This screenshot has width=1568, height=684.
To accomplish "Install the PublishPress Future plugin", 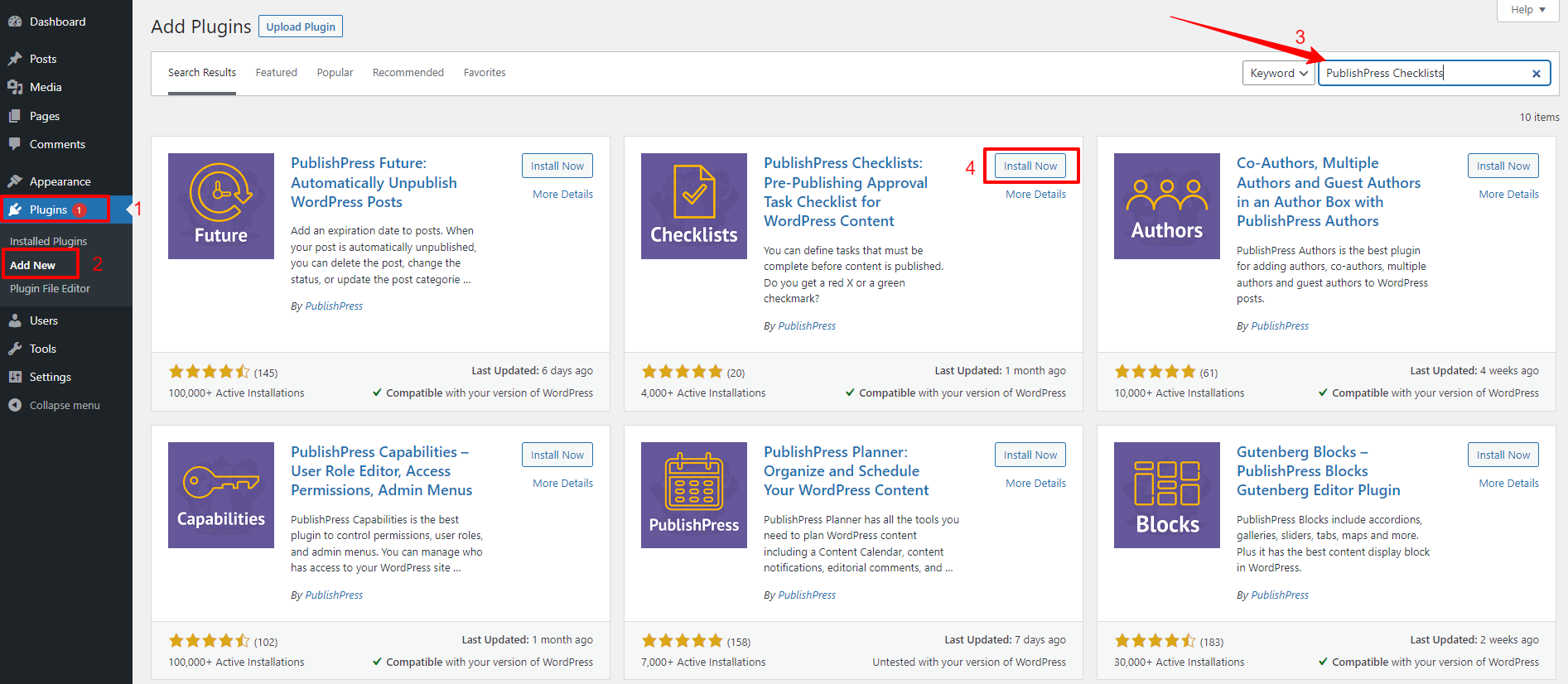I will click(557, 166).
